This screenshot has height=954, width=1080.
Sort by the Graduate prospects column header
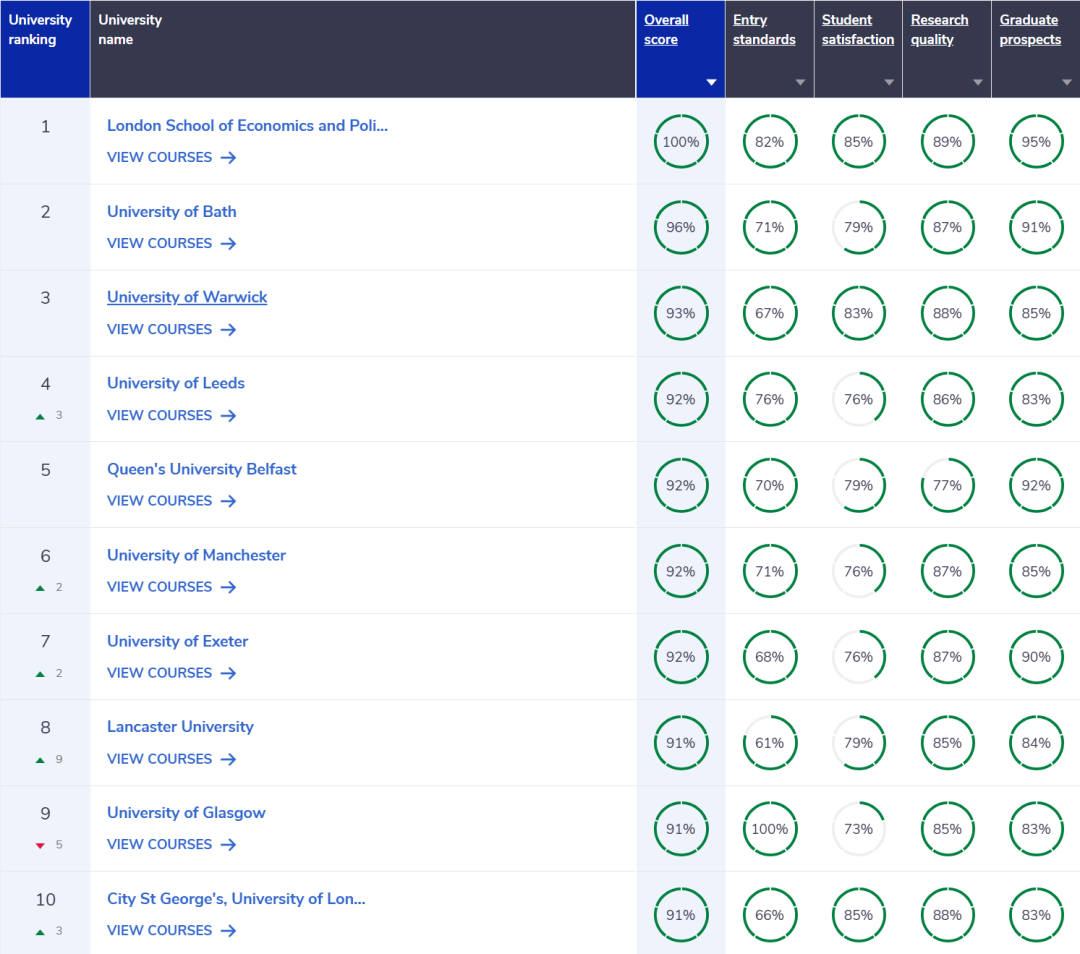click(x=1030, y=30)
